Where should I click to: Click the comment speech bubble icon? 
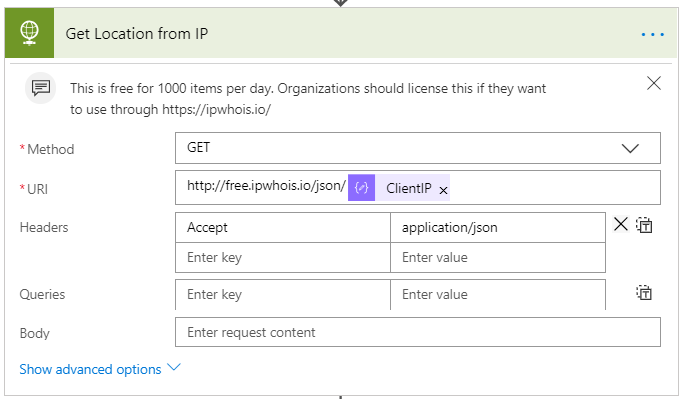pos(41,88)
